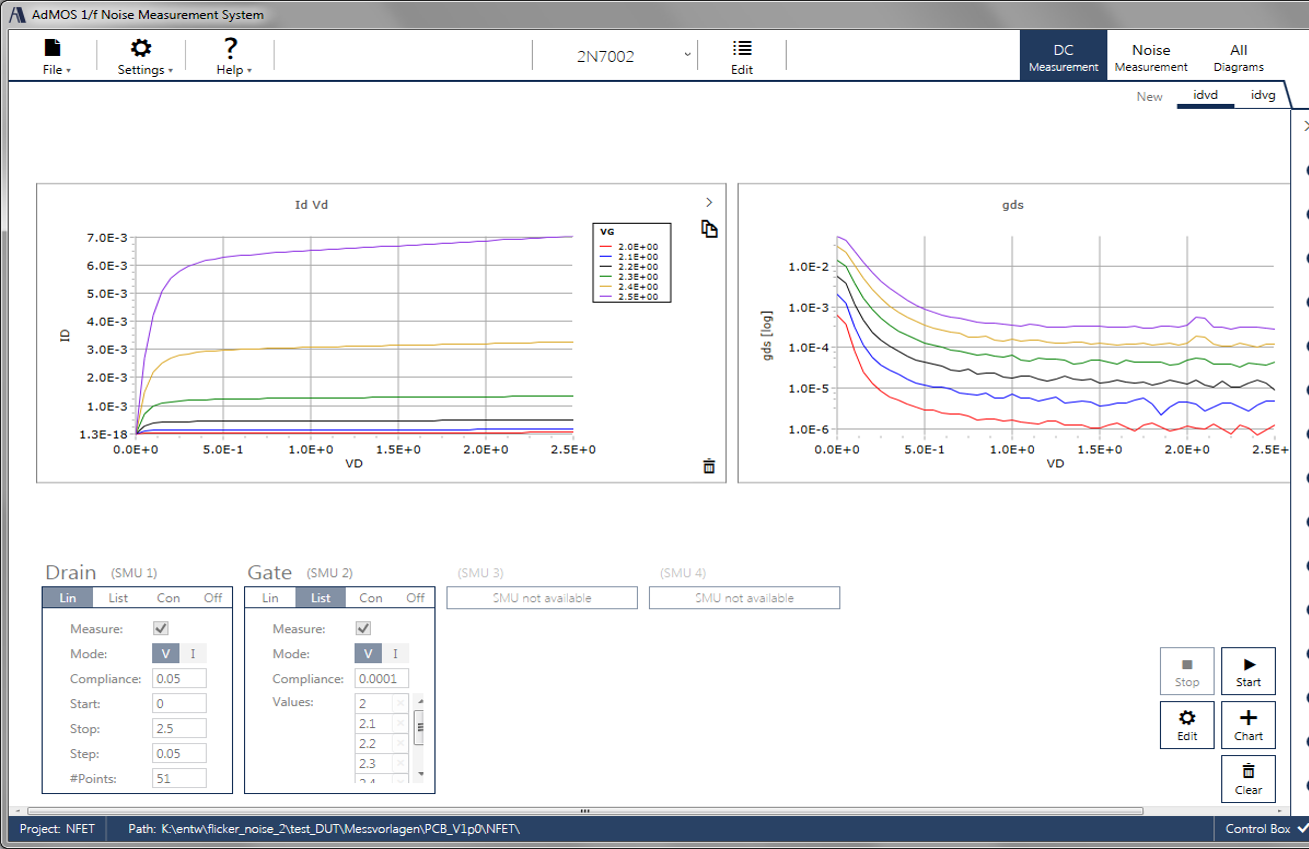
Task: Click the gds chart title
Action: [1013, 205]
